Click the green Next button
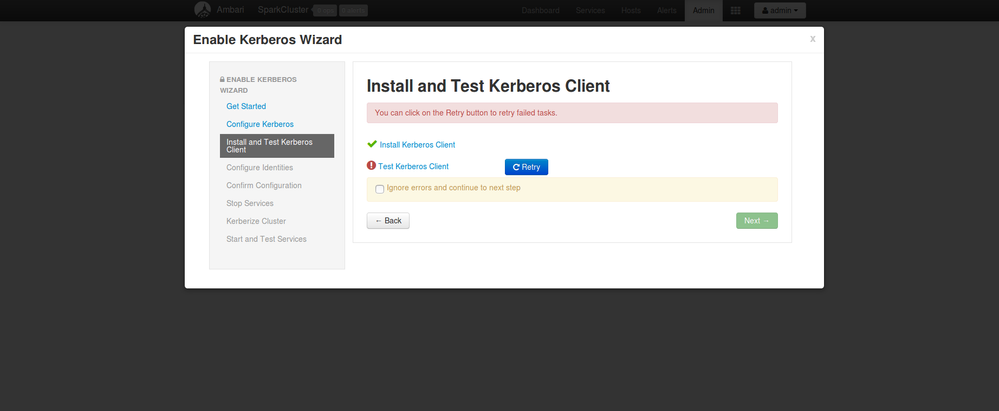This screenshot has height=411, width=999. (x=756, y=221)
